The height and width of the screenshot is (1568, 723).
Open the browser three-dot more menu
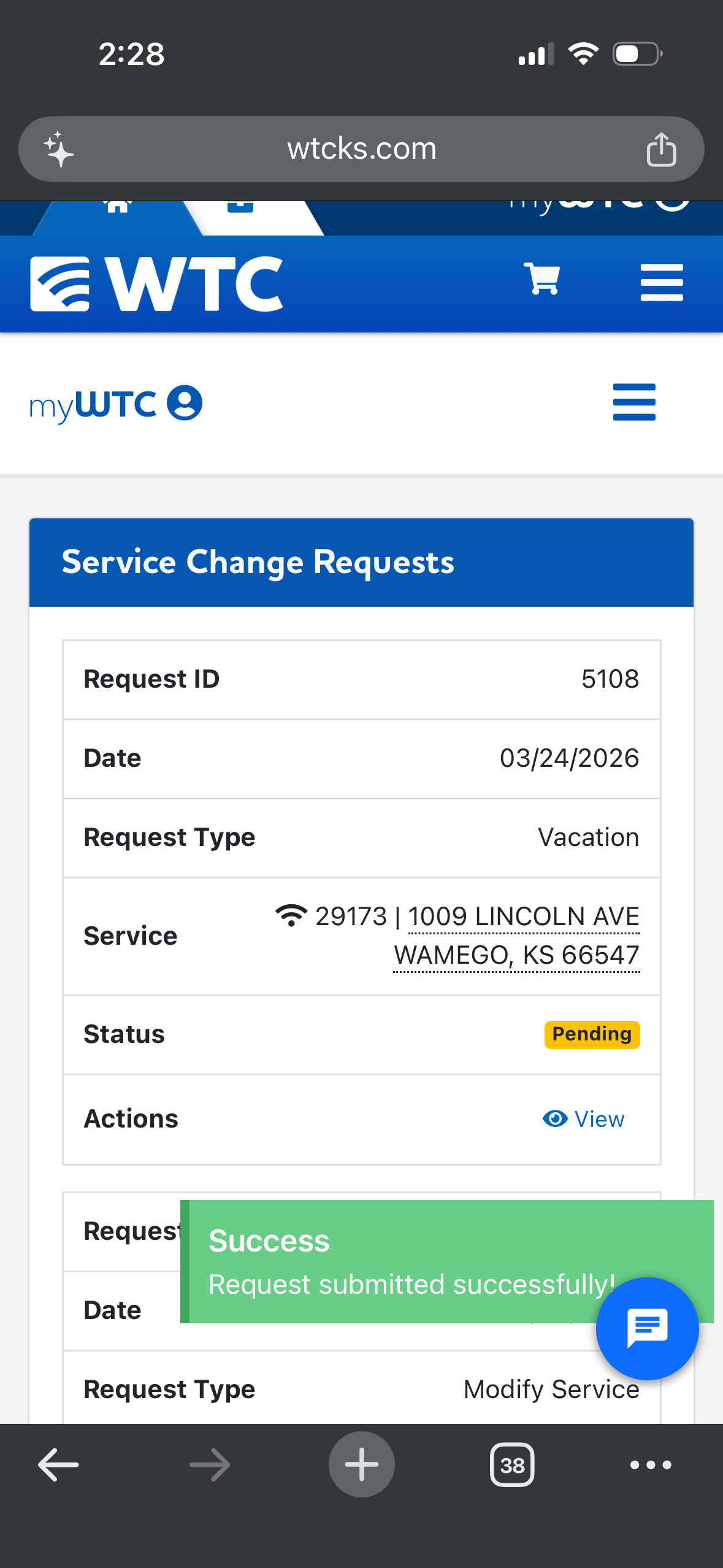point(651,1465)
